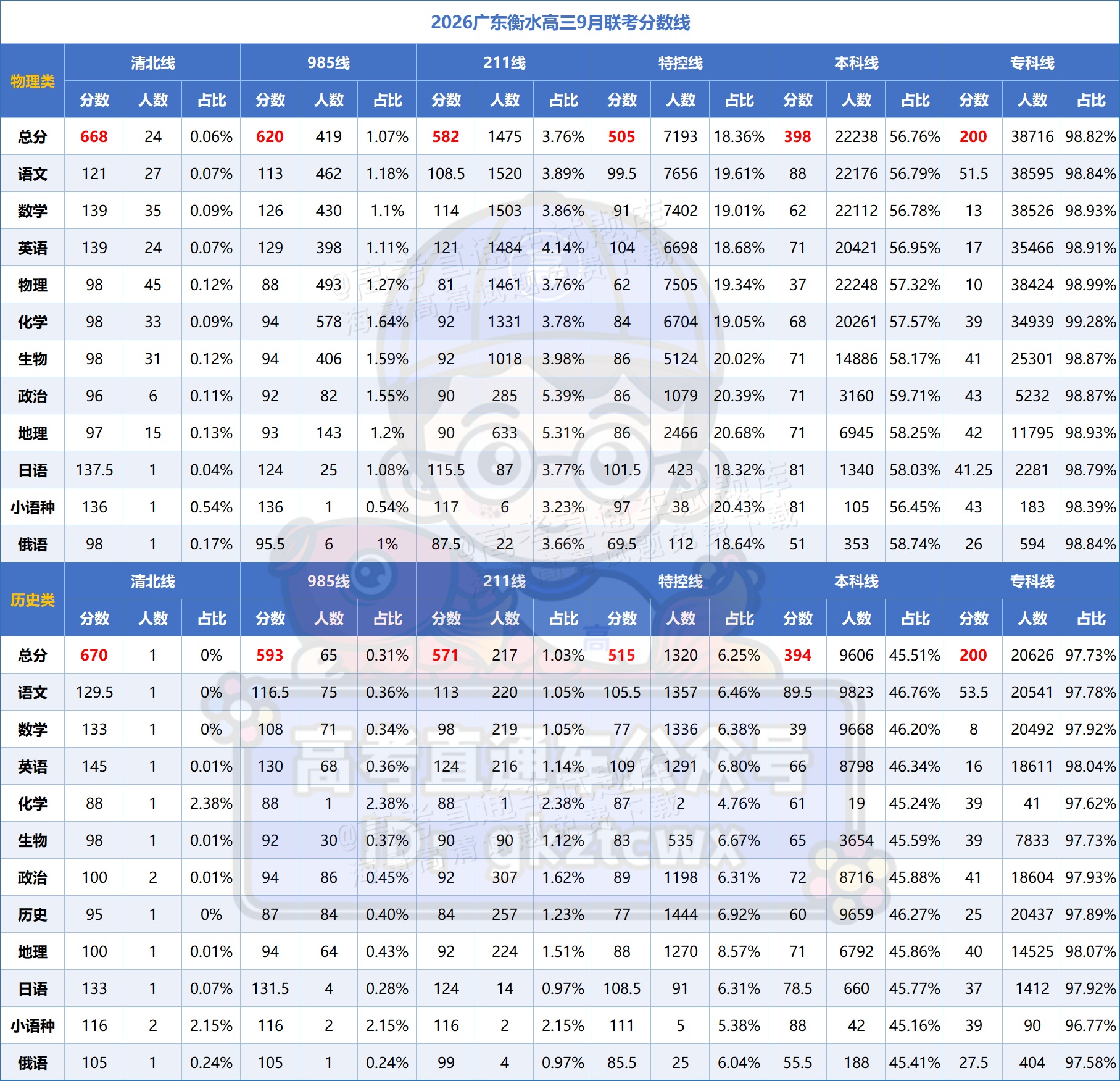
Task: Select the 22238 人数 cell
Action: [x=856, y=137]
